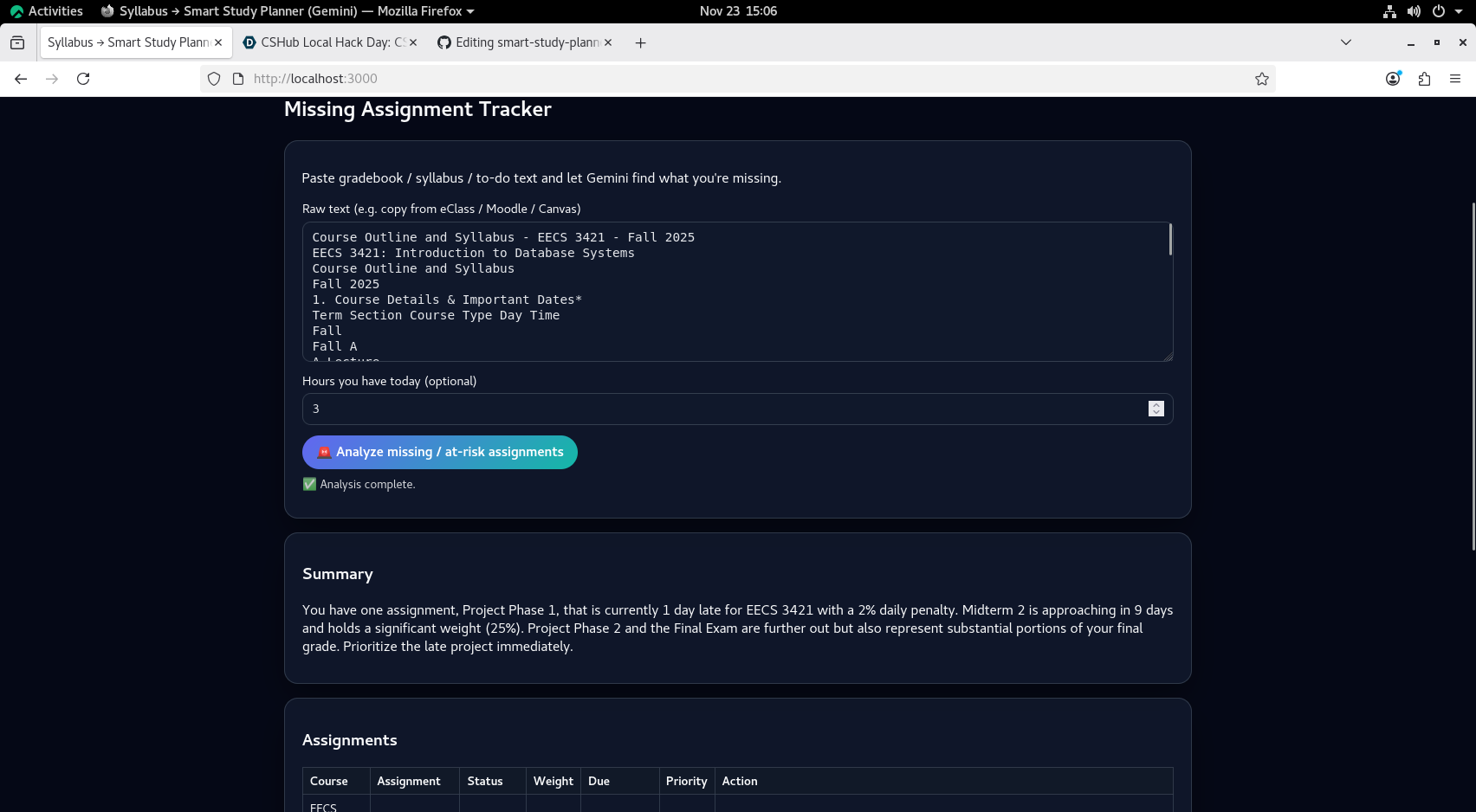Open the volume control icon
The width and height of the screenshot is (1476, 812).
1414,11
